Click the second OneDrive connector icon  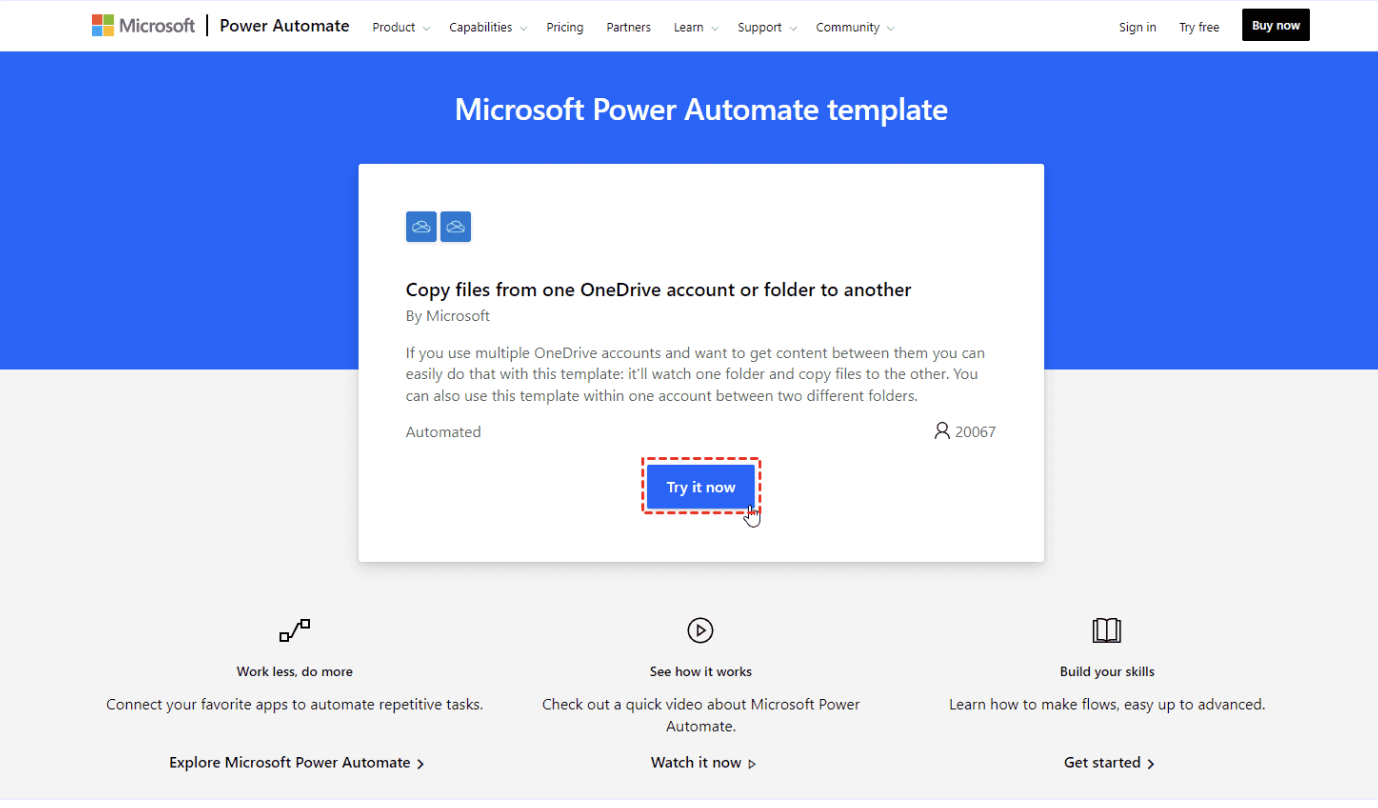point(456,227)
